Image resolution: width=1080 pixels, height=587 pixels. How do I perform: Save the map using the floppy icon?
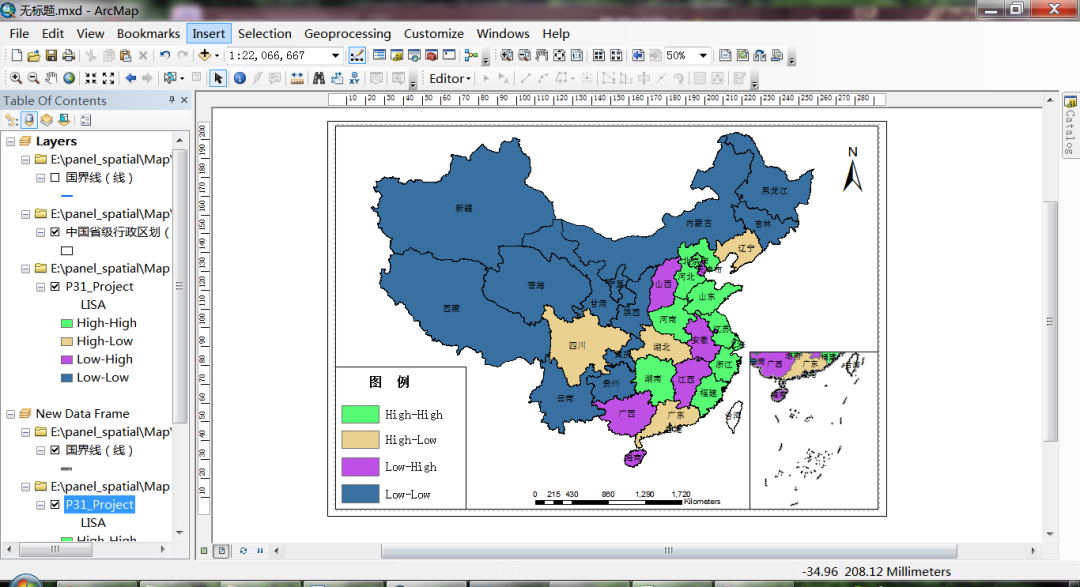coord(51,56)
